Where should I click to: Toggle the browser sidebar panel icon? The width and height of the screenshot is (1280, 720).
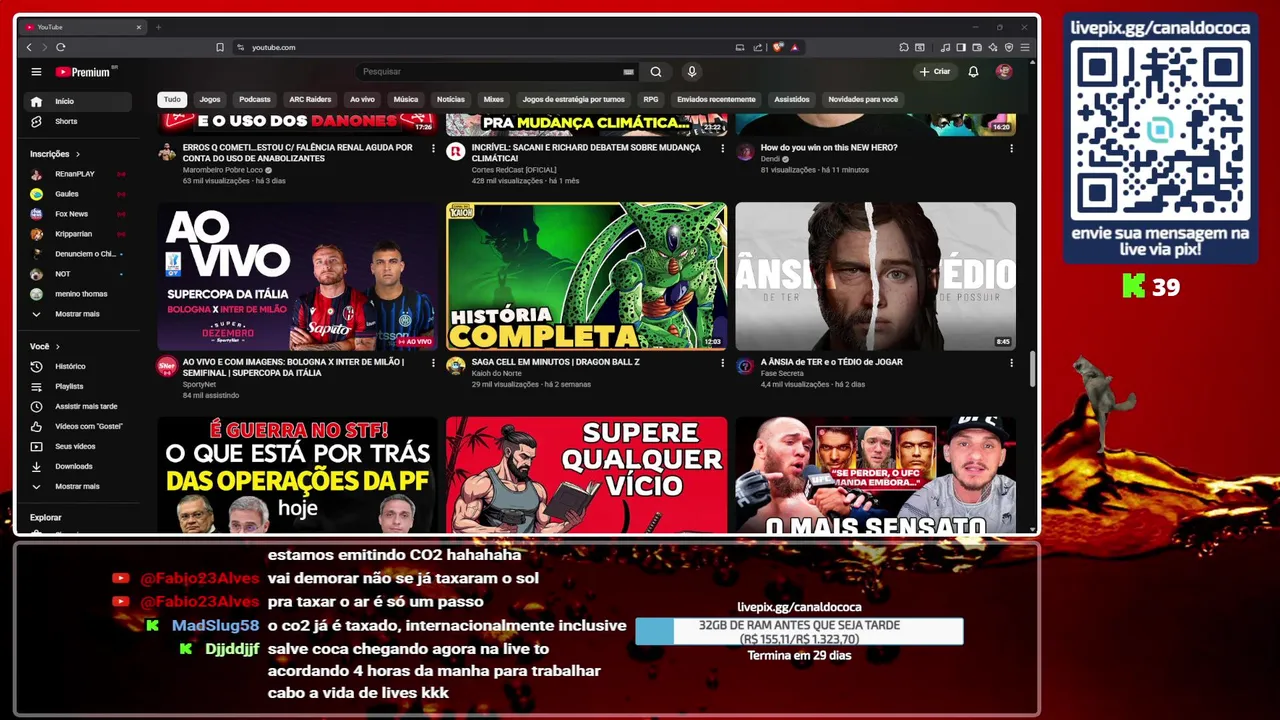pyautogui.click(x=961, y=47)
